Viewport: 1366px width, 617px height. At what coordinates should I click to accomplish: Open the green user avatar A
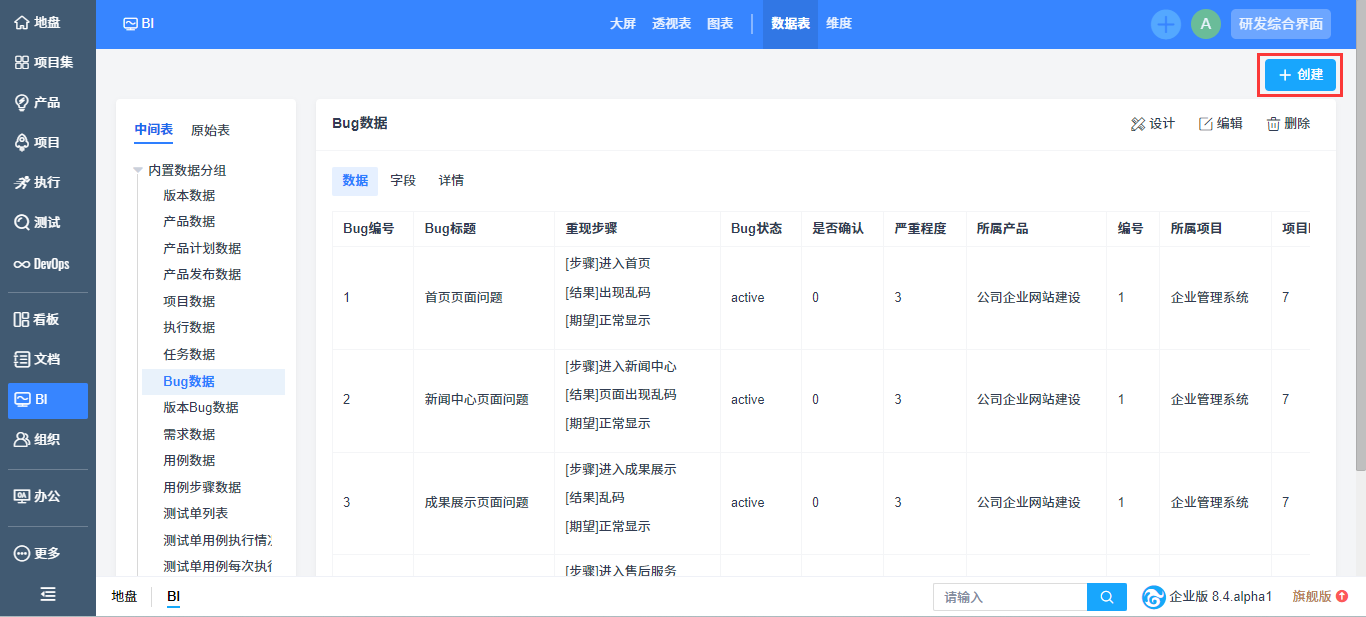[x=1205, y=24]
